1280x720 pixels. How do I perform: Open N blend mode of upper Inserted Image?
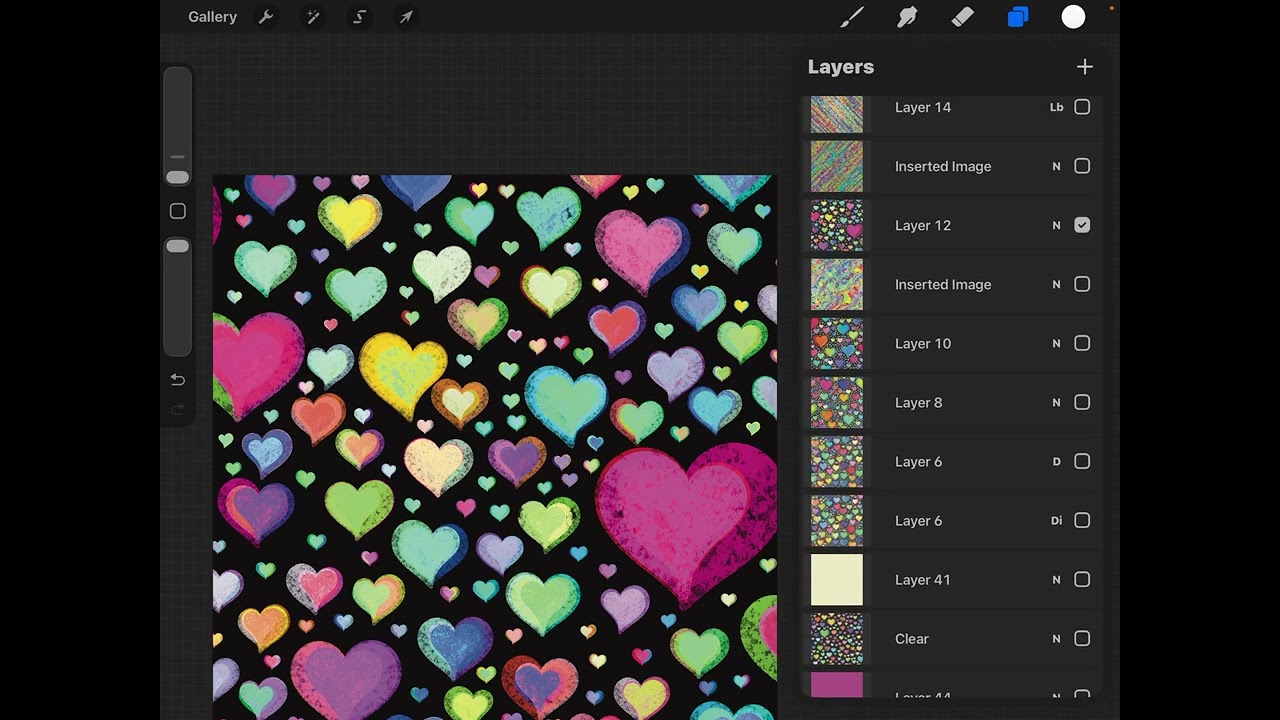click(1056, 166)
